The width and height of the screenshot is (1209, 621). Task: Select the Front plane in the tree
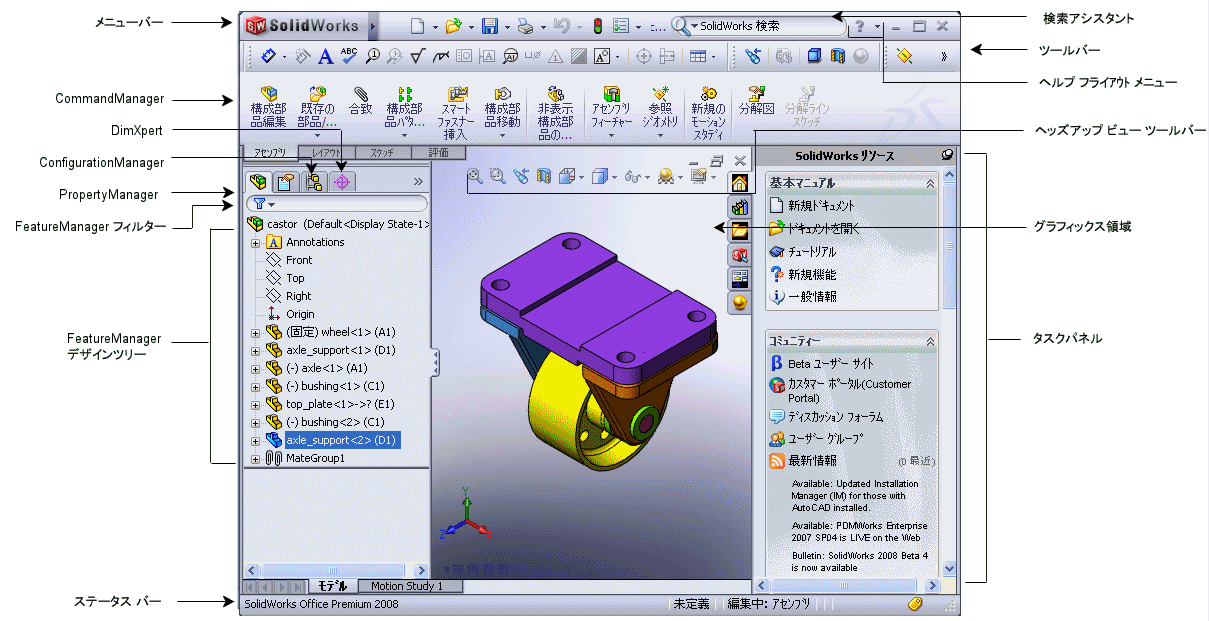(x=299, y=260)
